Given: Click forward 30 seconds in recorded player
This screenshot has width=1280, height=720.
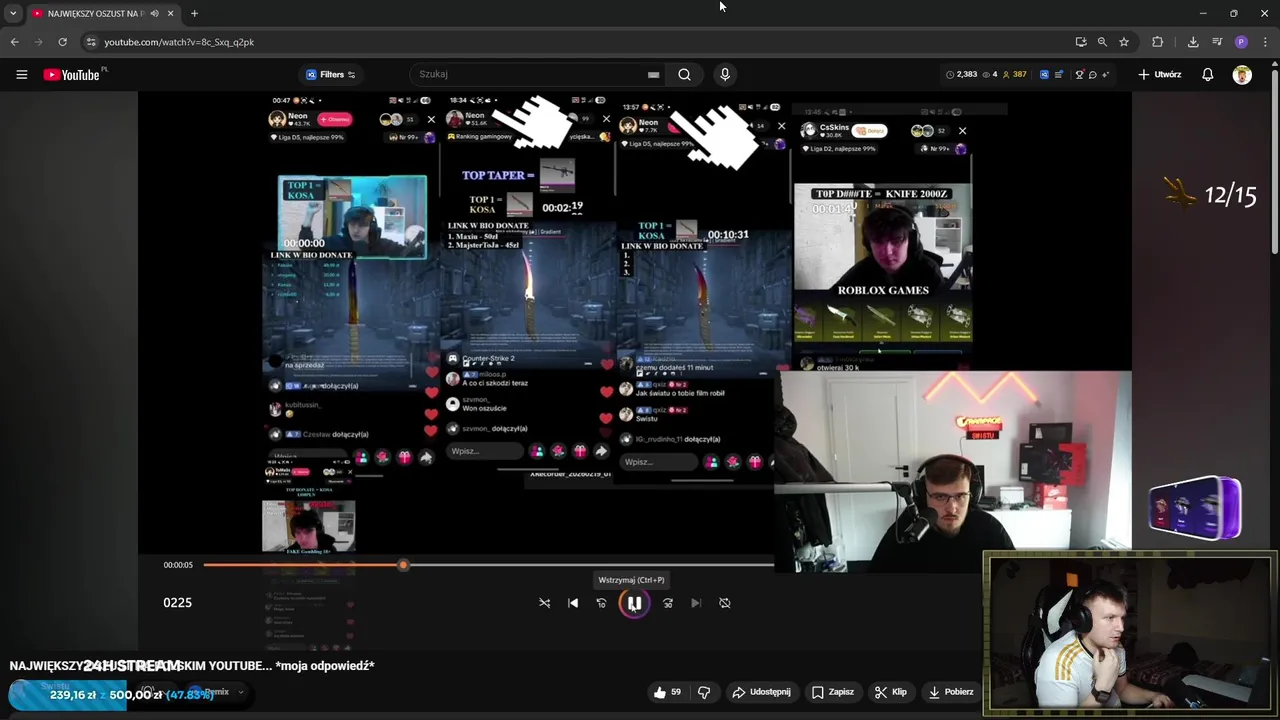Looking at the screenshot, I should coord(668,603).
